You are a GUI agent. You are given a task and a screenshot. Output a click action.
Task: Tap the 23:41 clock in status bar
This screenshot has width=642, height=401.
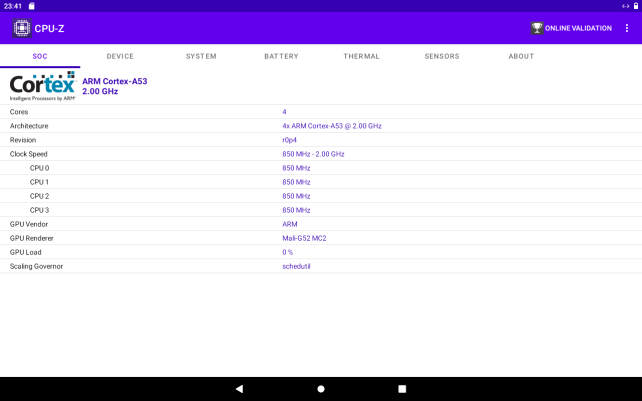tap(13, 6)
